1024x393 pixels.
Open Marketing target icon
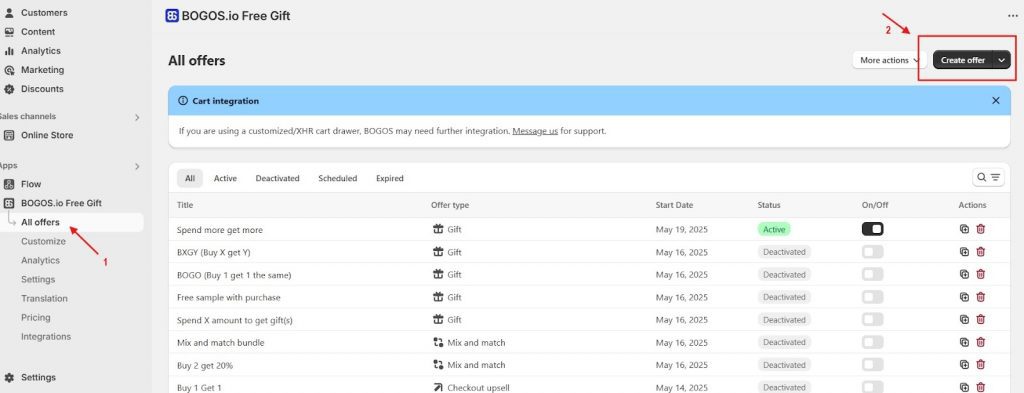coord(9,70)
